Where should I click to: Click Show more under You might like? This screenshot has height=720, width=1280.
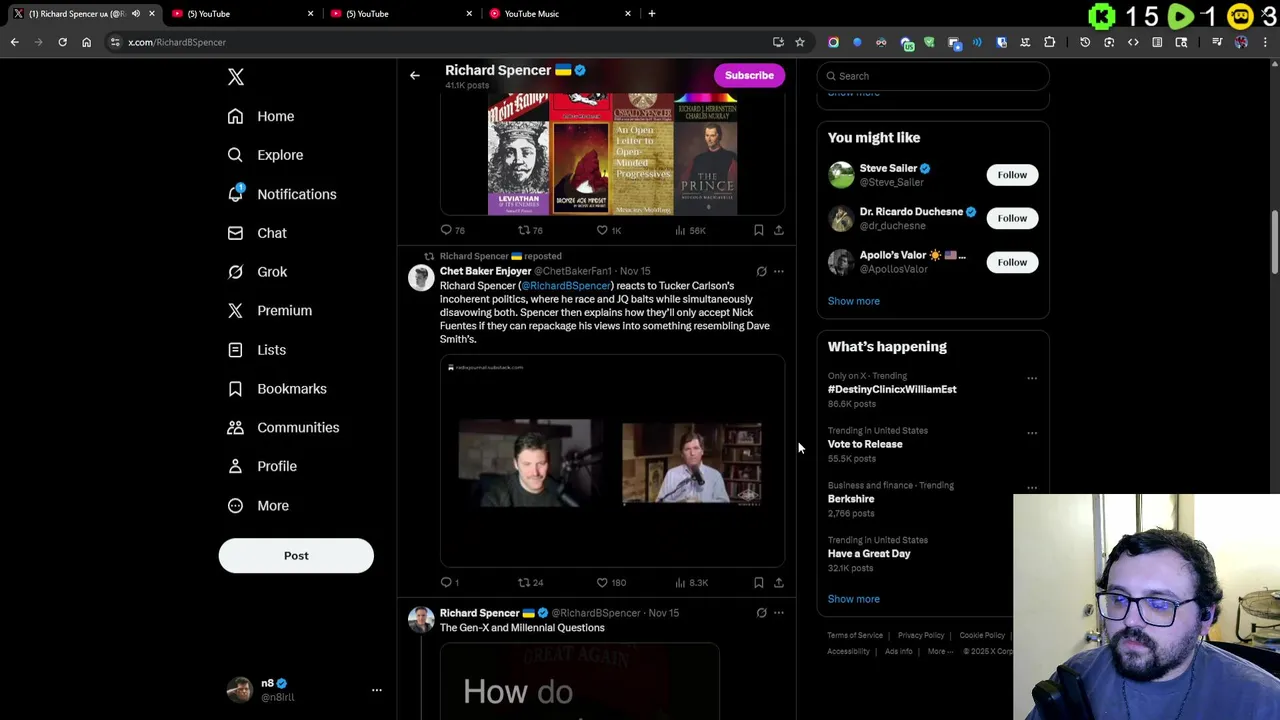(x=853, y=301)
